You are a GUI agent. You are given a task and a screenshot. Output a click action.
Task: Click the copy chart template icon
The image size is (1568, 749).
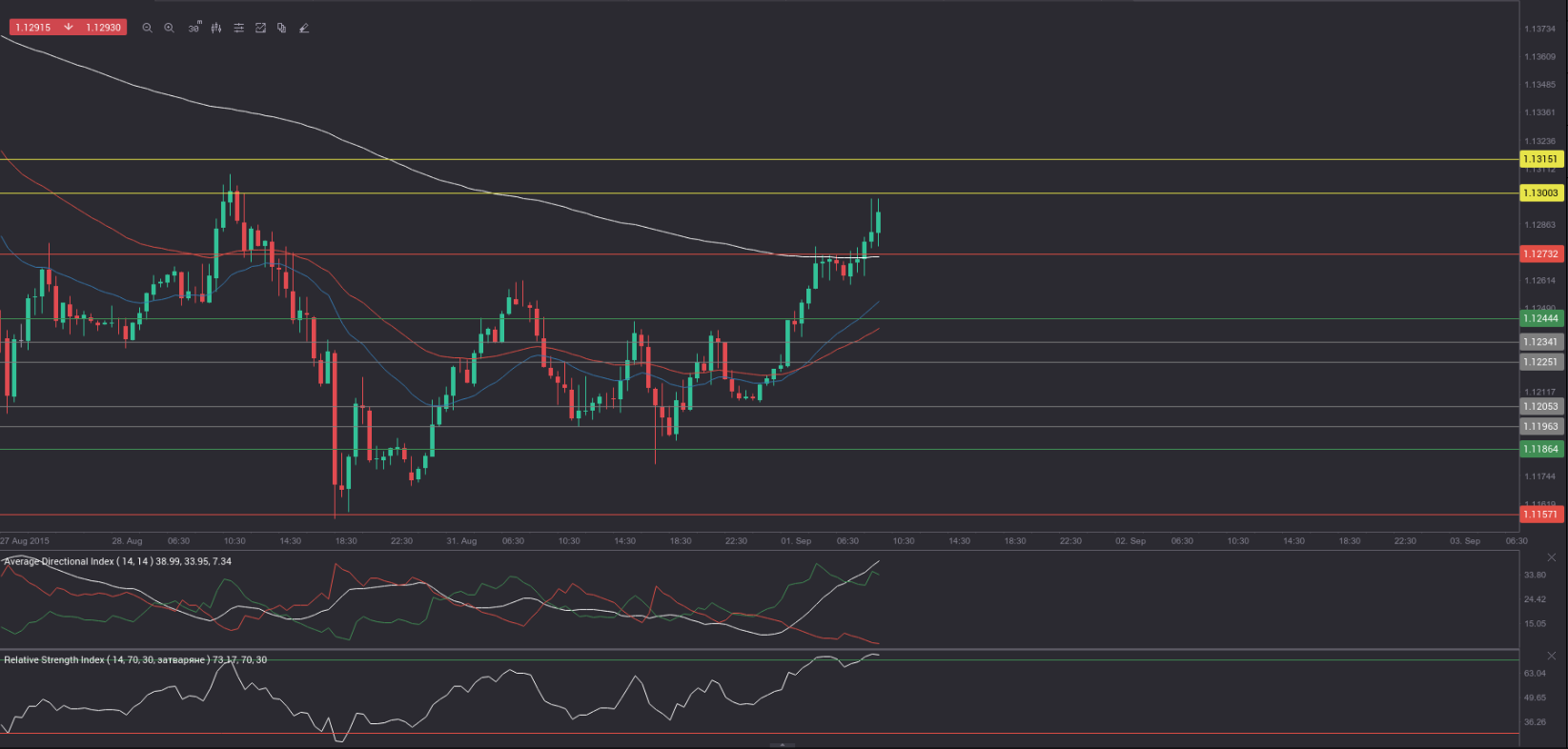pyautogui.click(x=281, y=28)
